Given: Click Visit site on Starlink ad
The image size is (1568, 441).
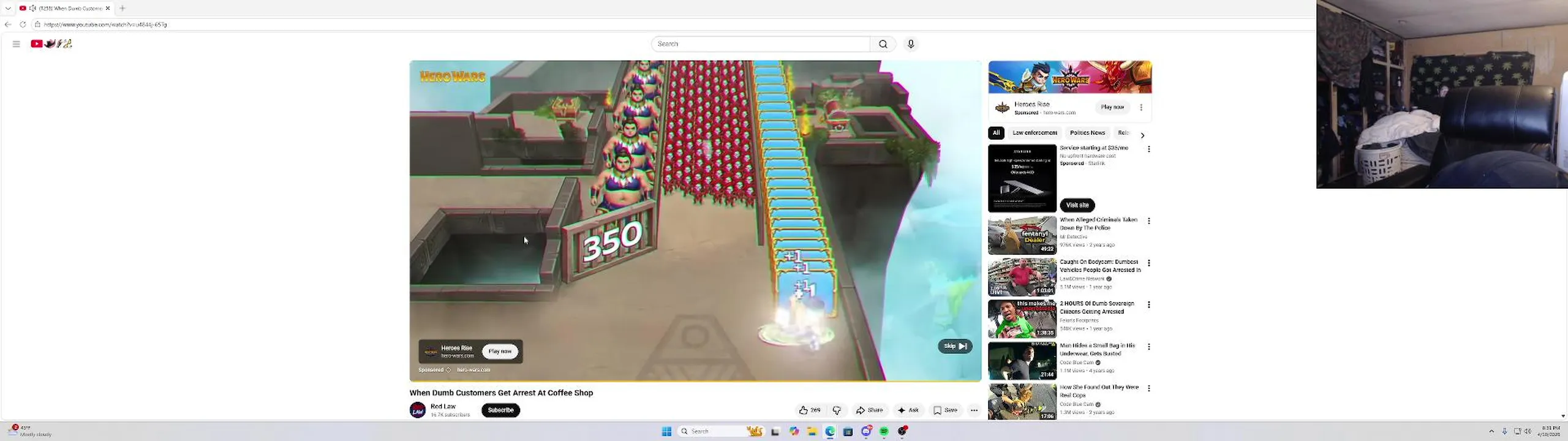Looking at the screenshot, I should 1077,205.
